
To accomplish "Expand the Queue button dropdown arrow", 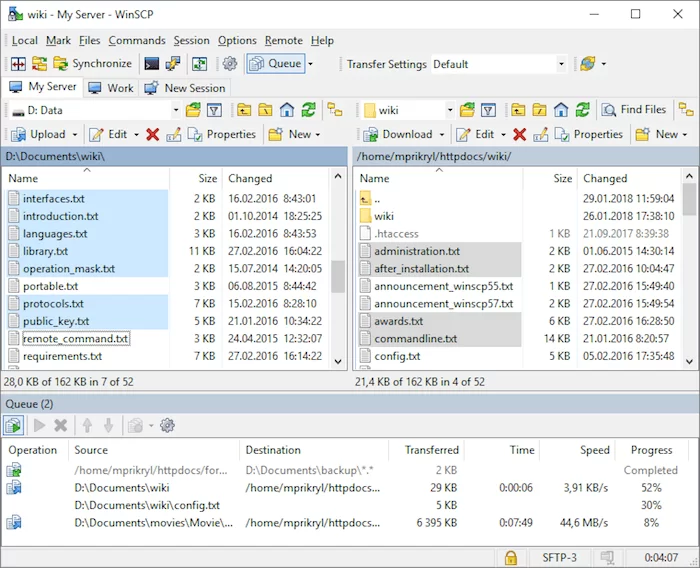I will point(311,64).
